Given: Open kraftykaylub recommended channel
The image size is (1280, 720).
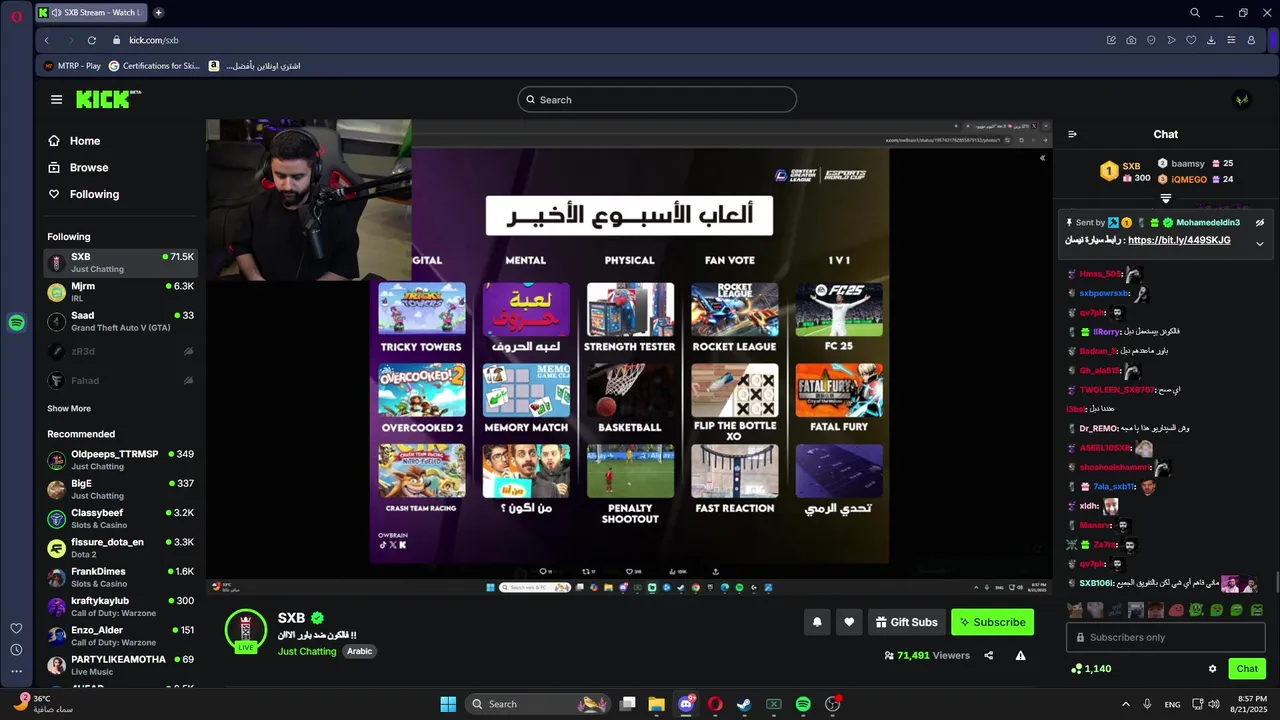Looking at the screenshot, I should click(x=120, y=606).
